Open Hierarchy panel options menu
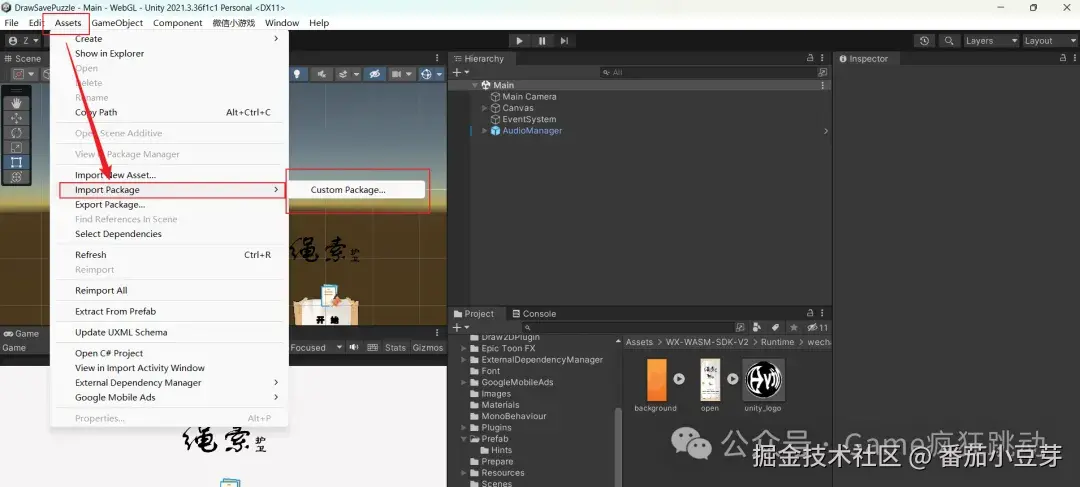Screen dimensions: 1080x487 tap(822, 59)
